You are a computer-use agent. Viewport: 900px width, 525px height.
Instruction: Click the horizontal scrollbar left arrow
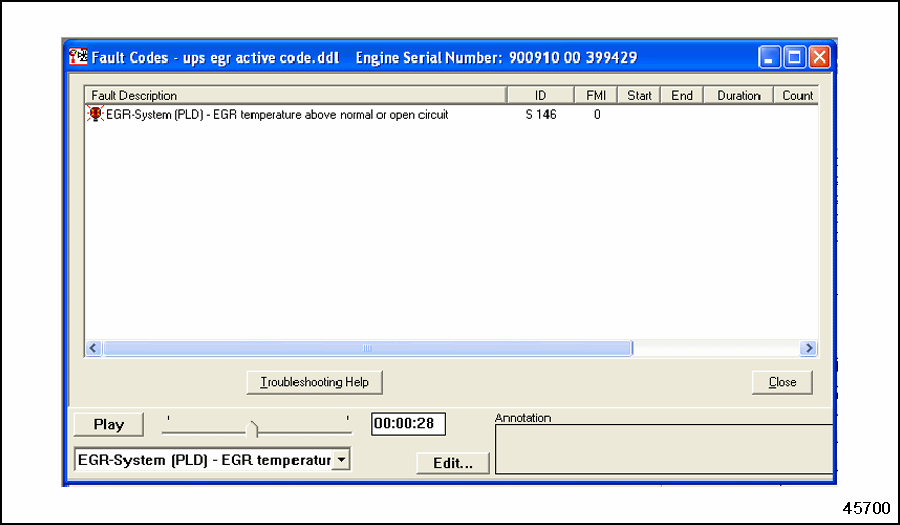tap(94, 348)
